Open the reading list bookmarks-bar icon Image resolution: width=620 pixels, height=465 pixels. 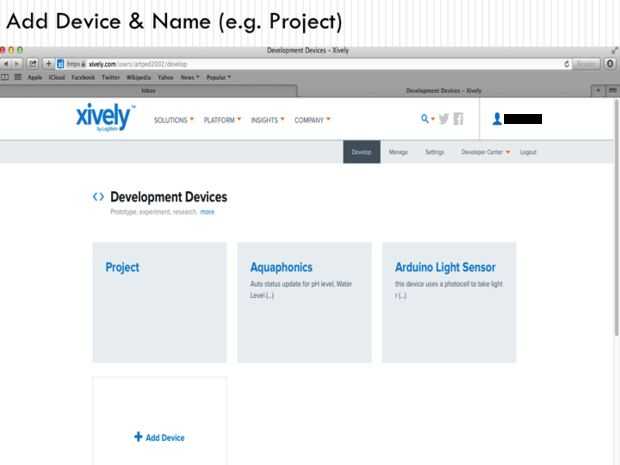coord(5,77)
